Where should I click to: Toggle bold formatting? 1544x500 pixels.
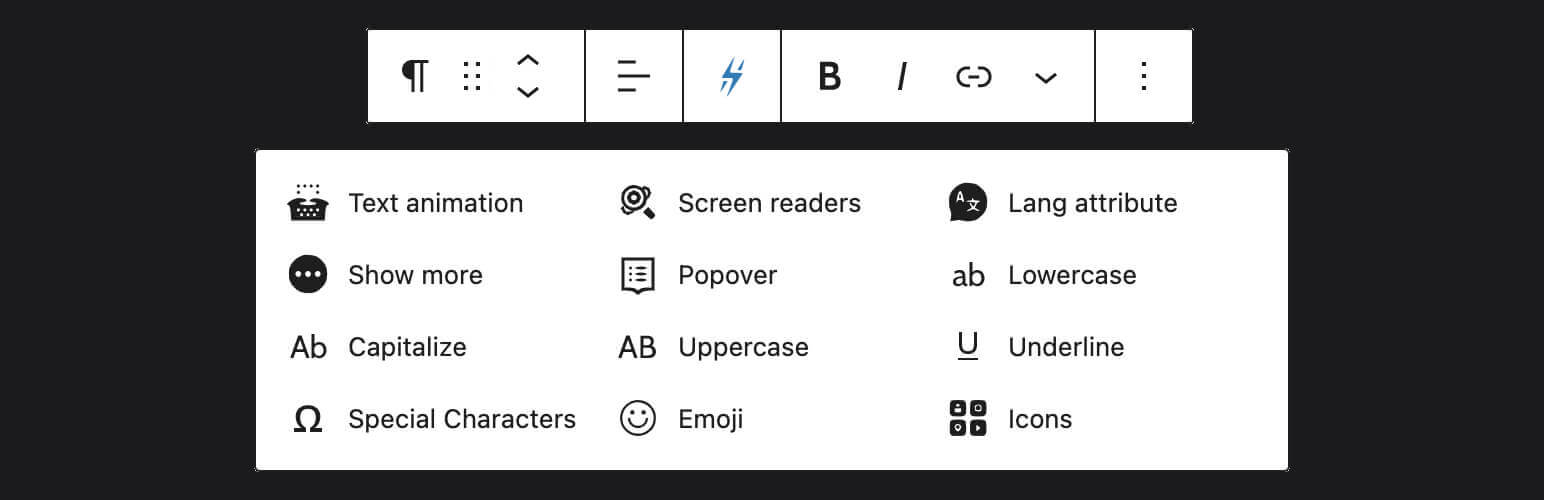829,76
